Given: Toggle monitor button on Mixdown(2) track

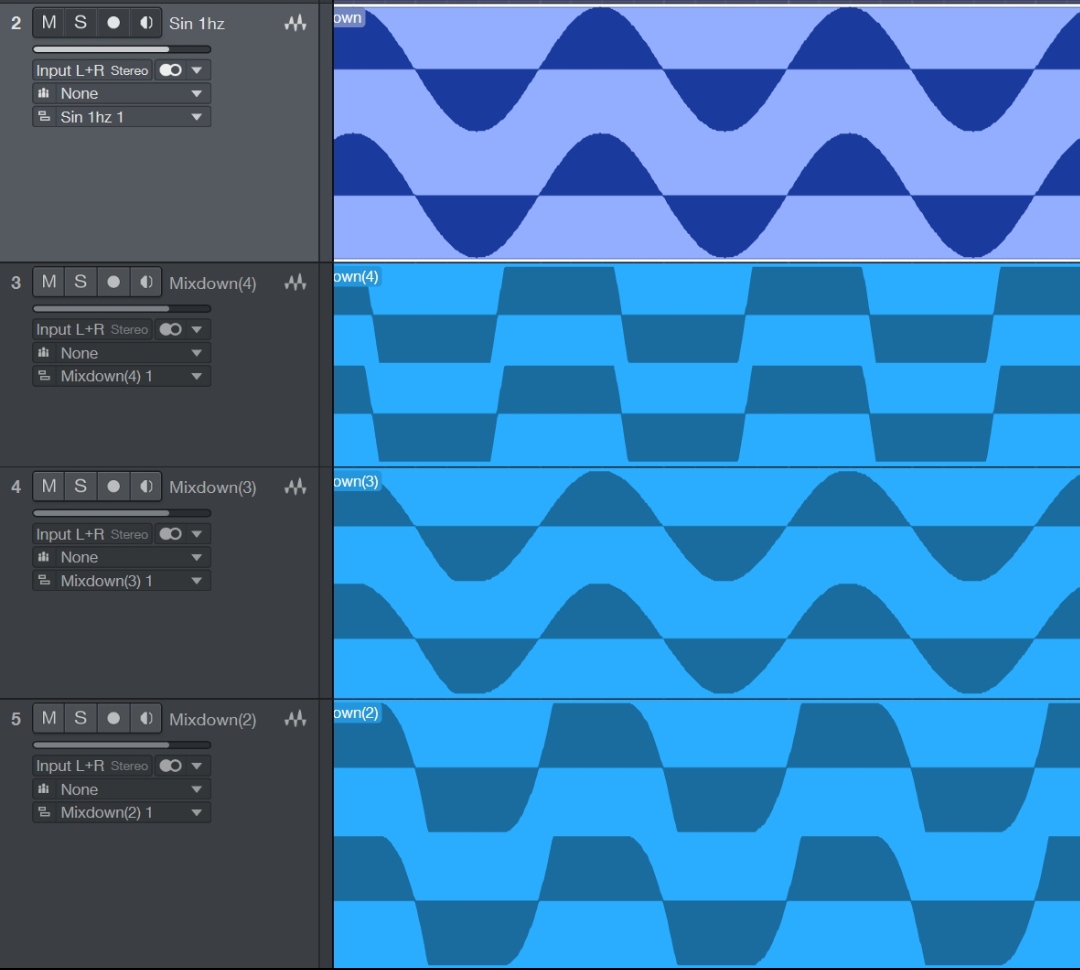Looking at the screenshot, I should coord(146,718).
